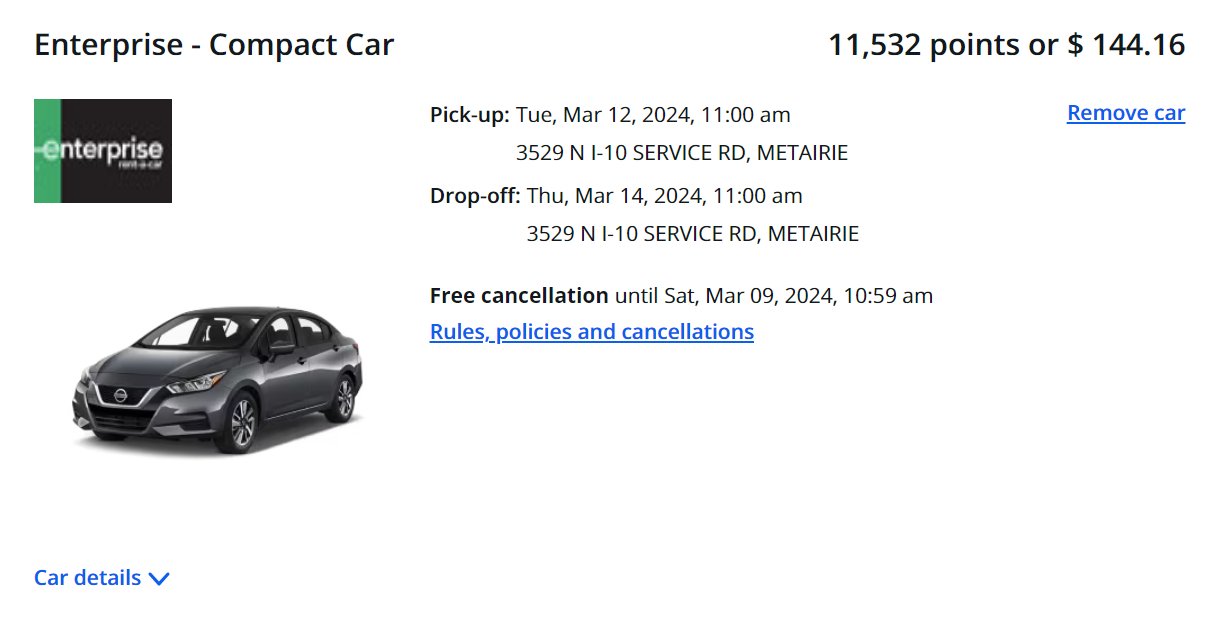
Task: Expand the Car details section
Action: pos(88,578)
